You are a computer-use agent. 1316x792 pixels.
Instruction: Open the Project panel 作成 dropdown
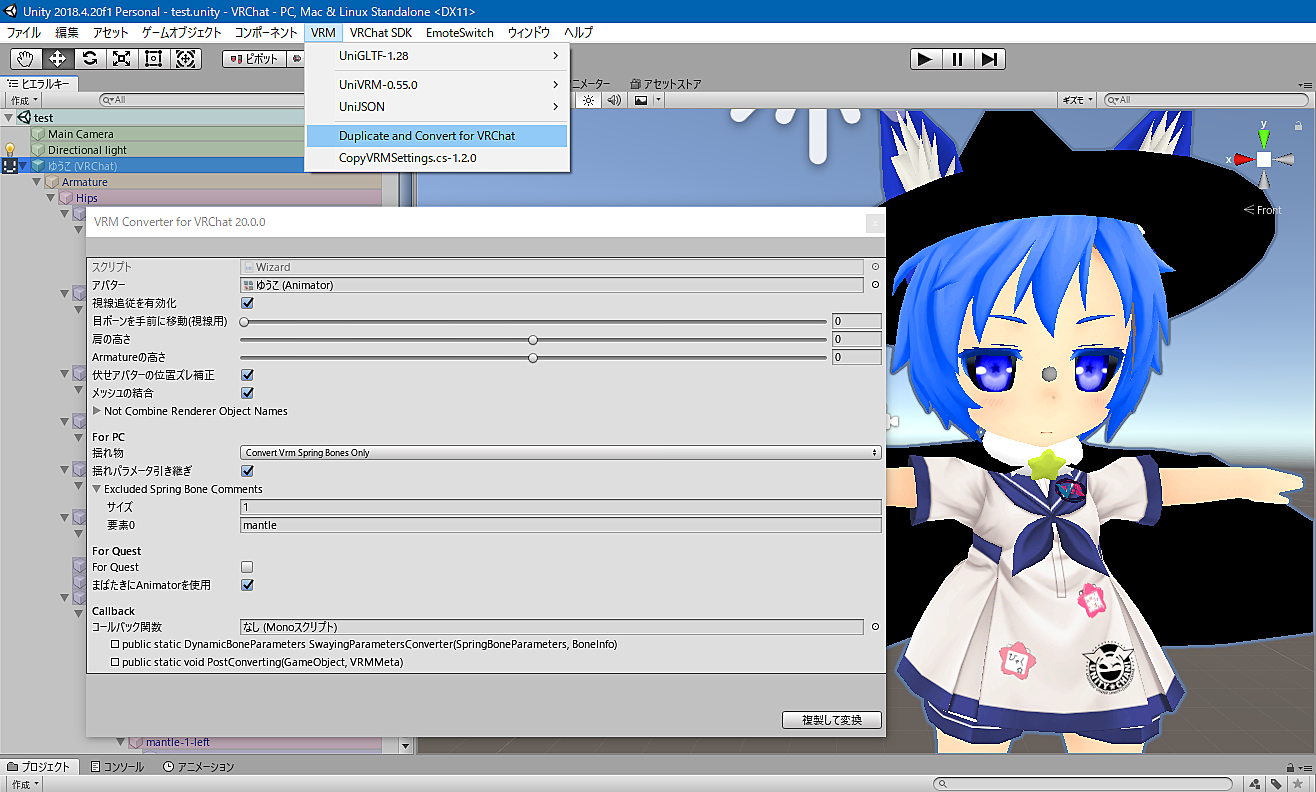[x=24, y=784]
